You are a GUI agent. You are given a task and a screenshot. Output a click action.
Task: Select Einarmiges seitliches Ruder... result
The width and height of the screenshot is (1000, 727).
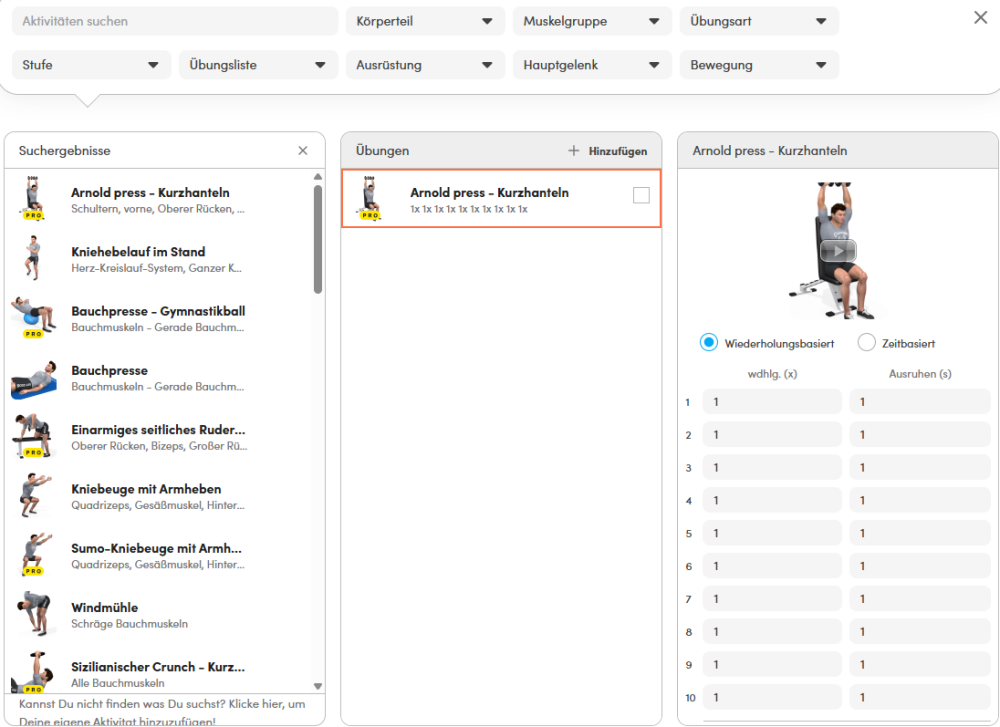coord(158,436)
